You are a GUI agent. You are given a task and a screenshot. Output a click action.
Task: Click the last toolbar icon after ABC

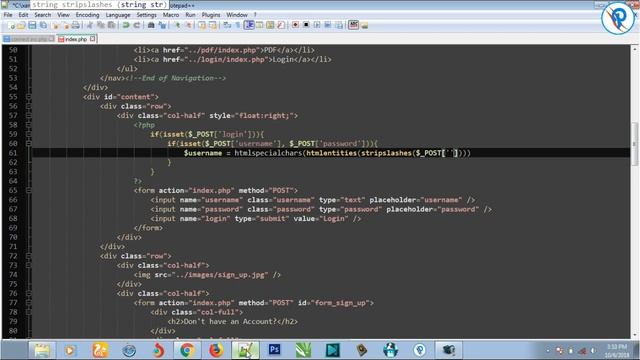[364, 25]
